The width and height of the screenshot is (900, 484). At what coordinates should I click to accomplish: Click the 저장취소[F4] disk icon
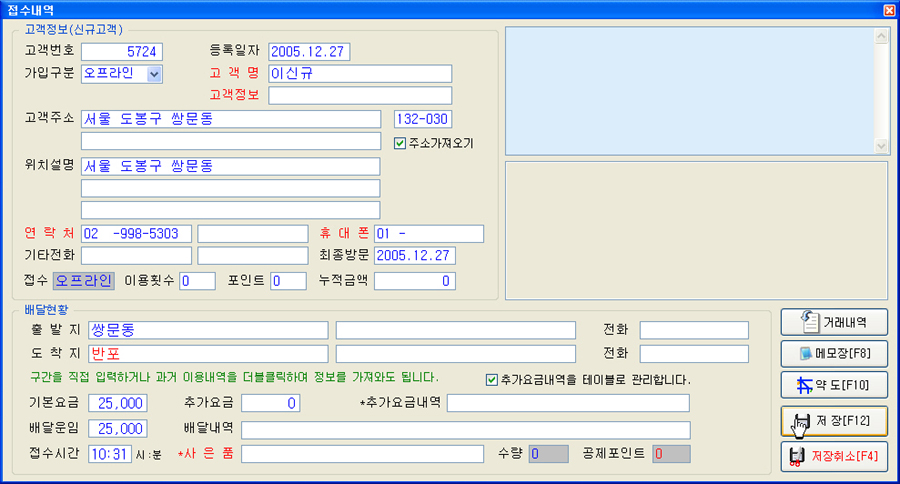coord(796,456)
